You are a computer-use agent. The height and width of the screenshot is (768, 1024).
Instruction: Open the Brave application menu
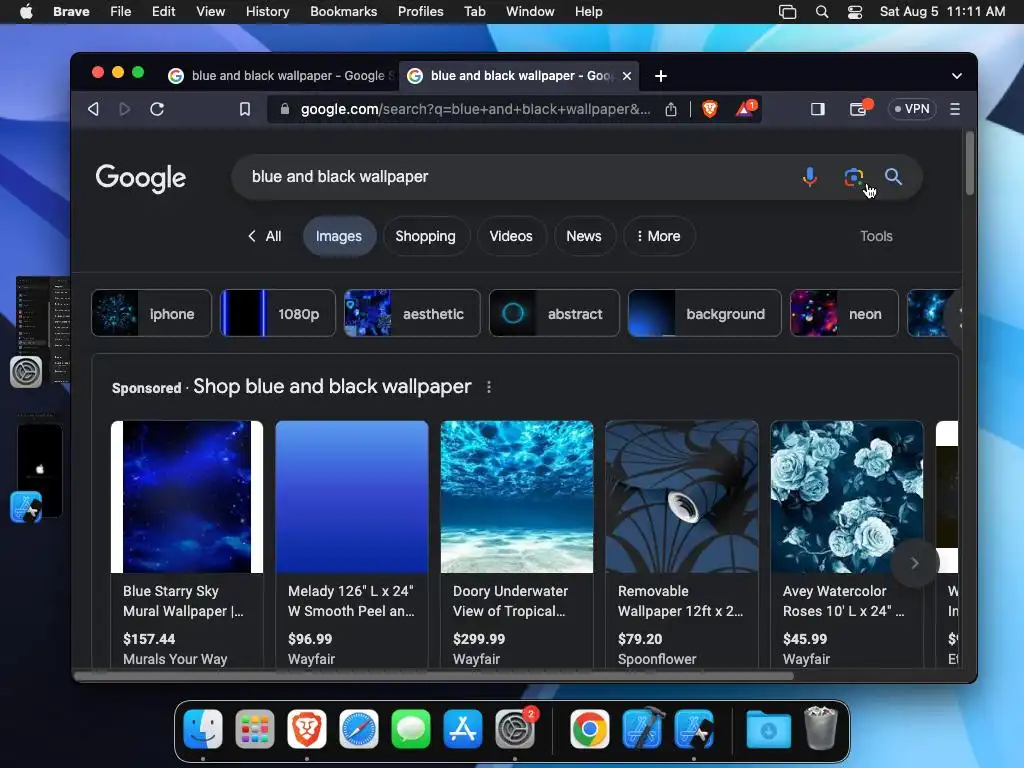click(71, 12)
